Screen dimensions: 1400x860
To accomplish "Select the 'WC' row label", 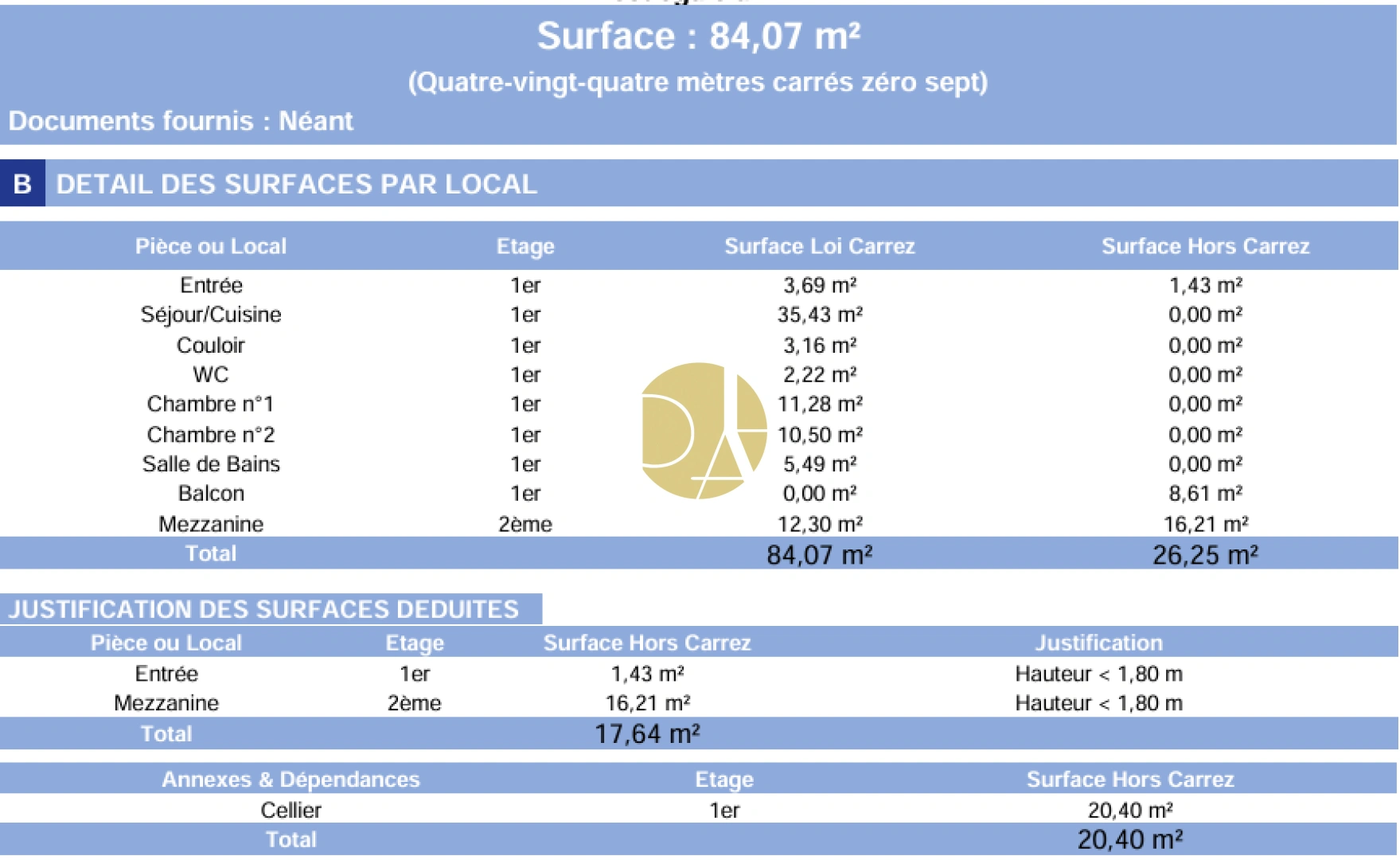I will pos(211,374).
